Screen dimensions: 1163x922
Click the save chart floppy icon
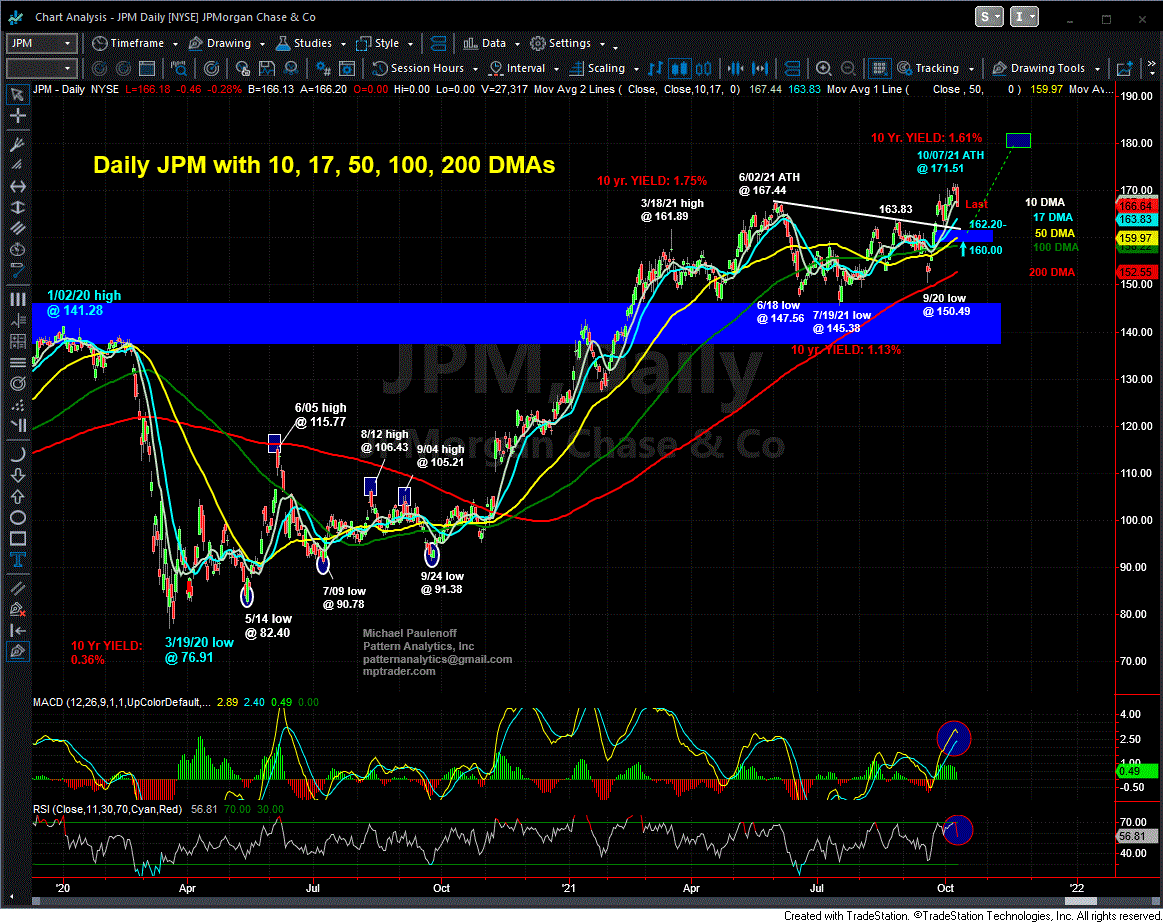coord(266,68)
